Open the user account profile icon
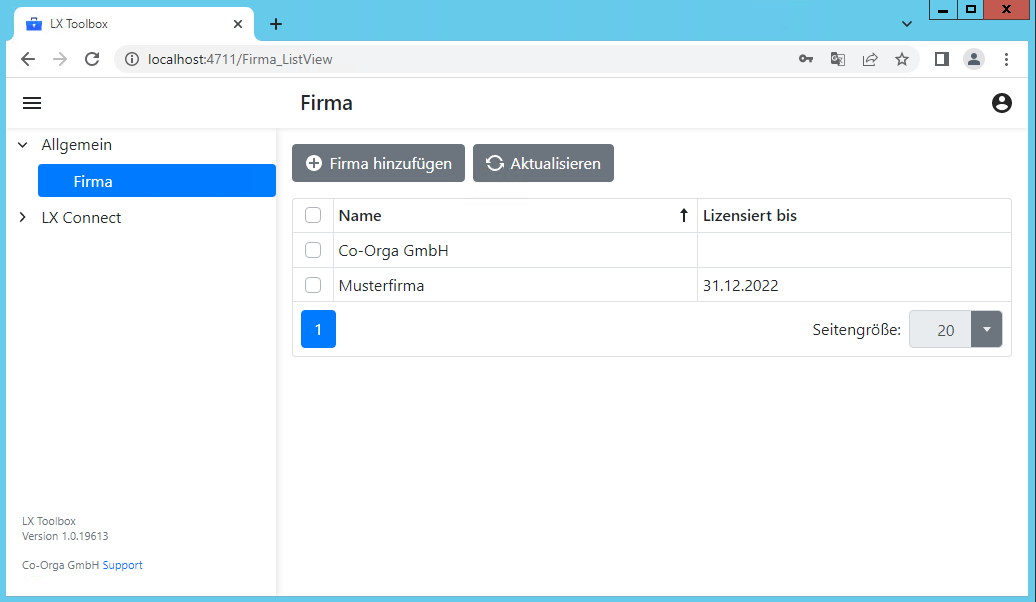The width and height of the screenshot is (1036, 602). pos(1001,103)
